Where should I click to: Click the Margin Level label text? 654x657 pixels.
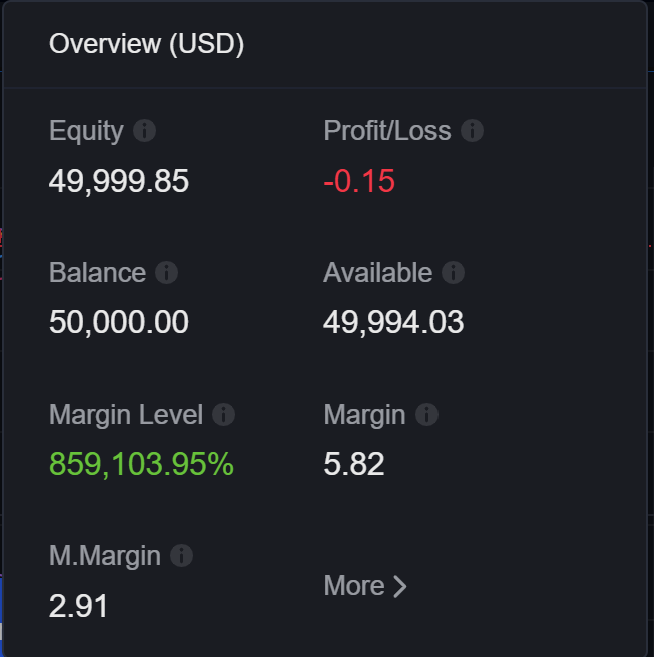click(126, 415)
